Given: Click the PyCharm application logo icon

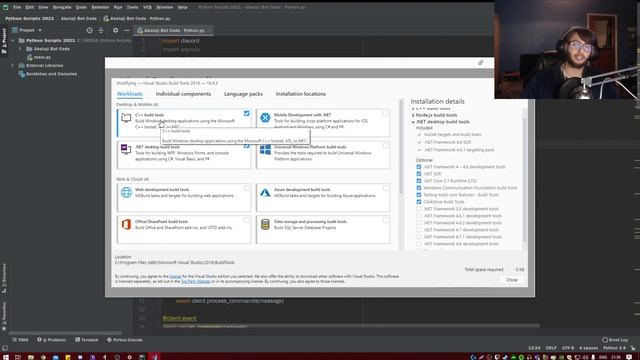Looking at the screenshot, I should click(x=6, y=7).
